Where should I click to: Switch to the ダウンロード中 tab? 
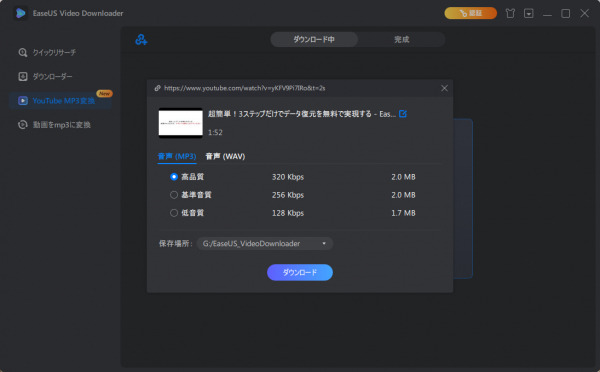click(314, 39)
